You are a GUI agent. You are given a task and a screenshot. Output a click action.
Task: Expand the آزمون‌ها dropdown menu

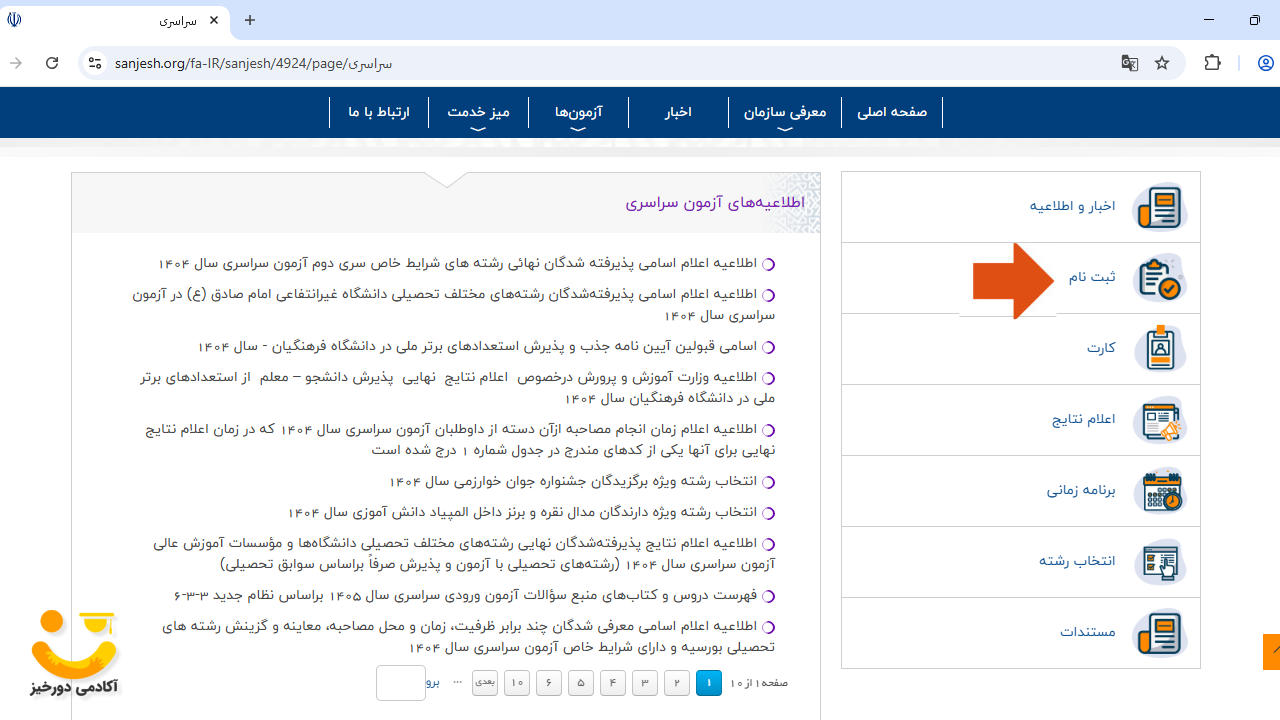578,112
